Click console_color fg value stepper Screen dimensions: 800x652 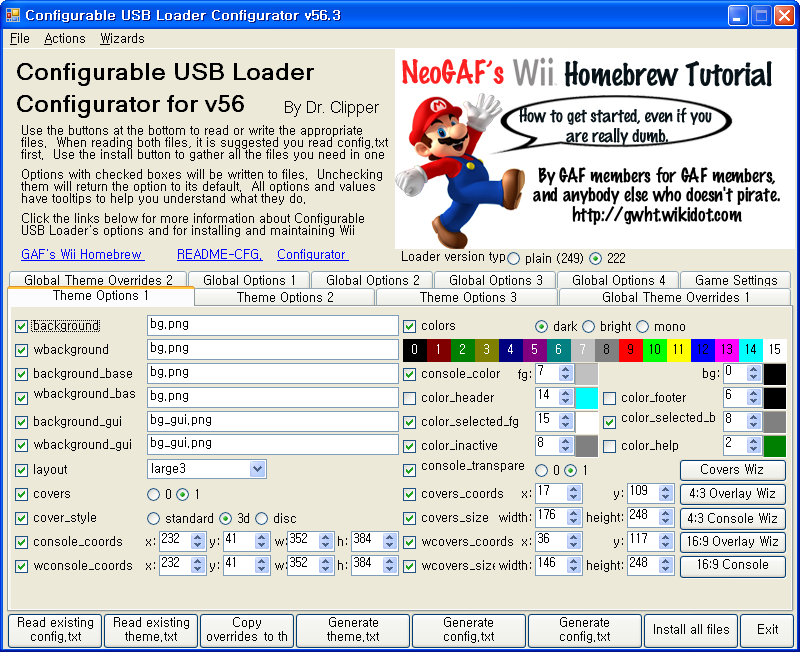tap(565, 373)
